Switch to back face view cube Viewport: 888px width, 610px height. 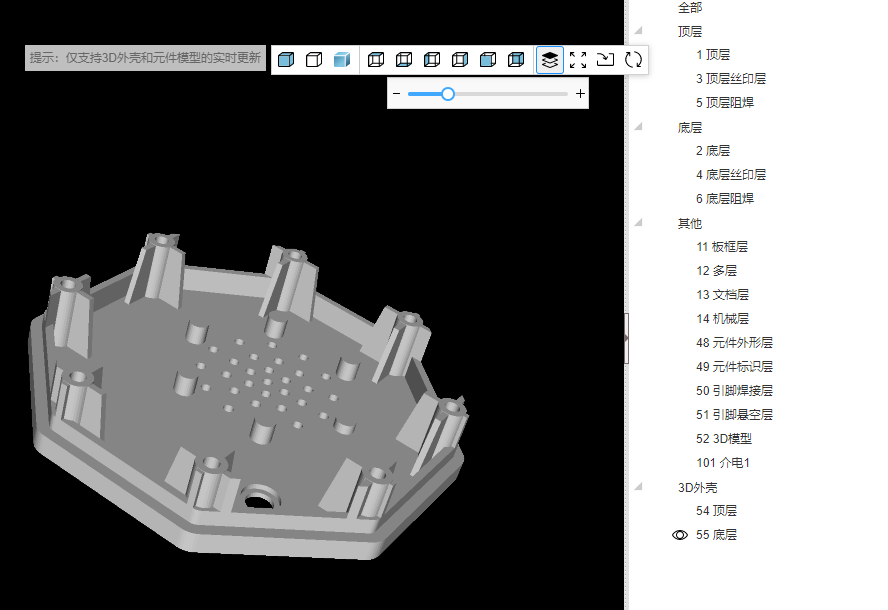point(516,59)
